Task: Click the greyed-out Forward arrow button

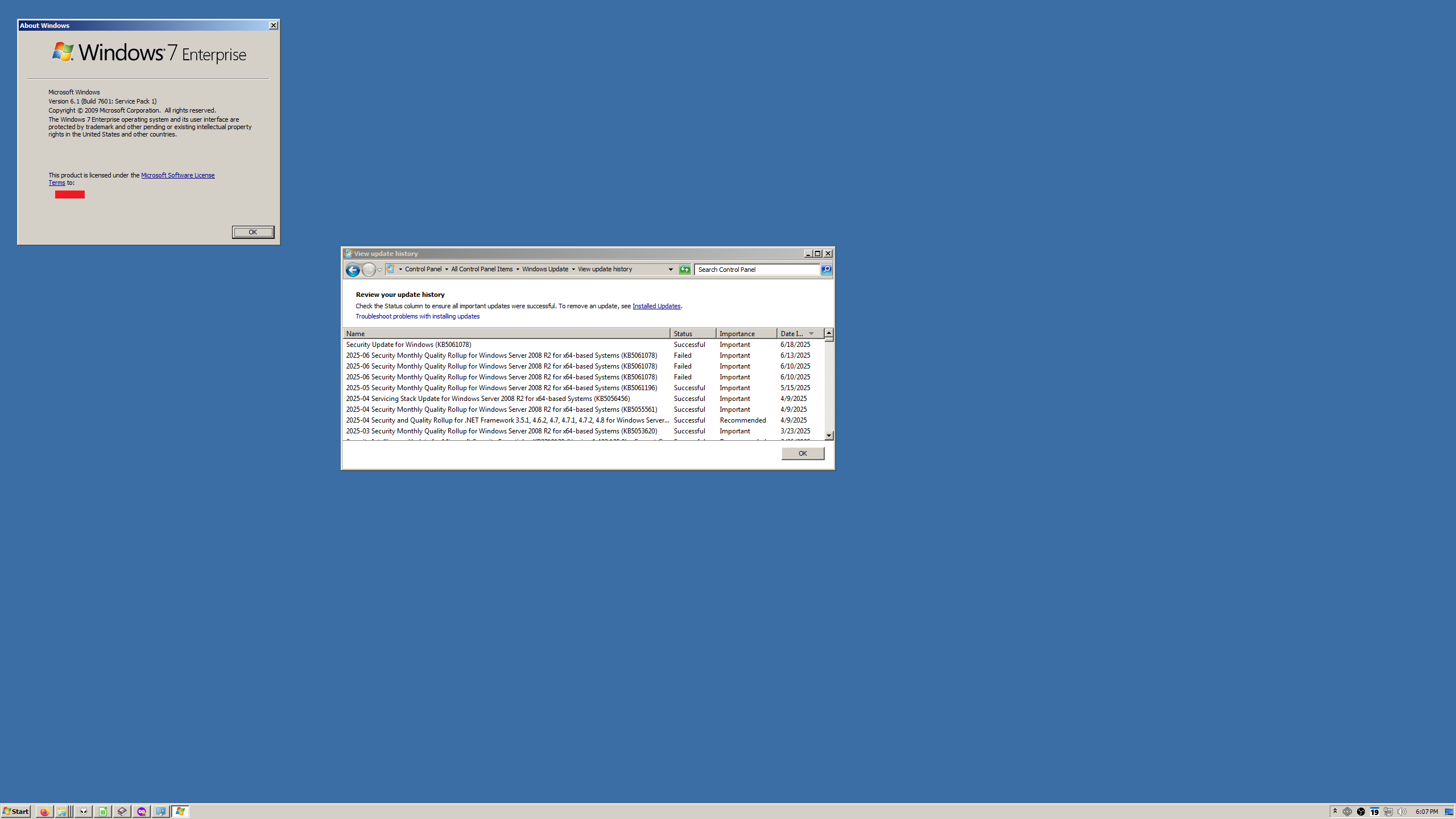Action: (369, 270)
